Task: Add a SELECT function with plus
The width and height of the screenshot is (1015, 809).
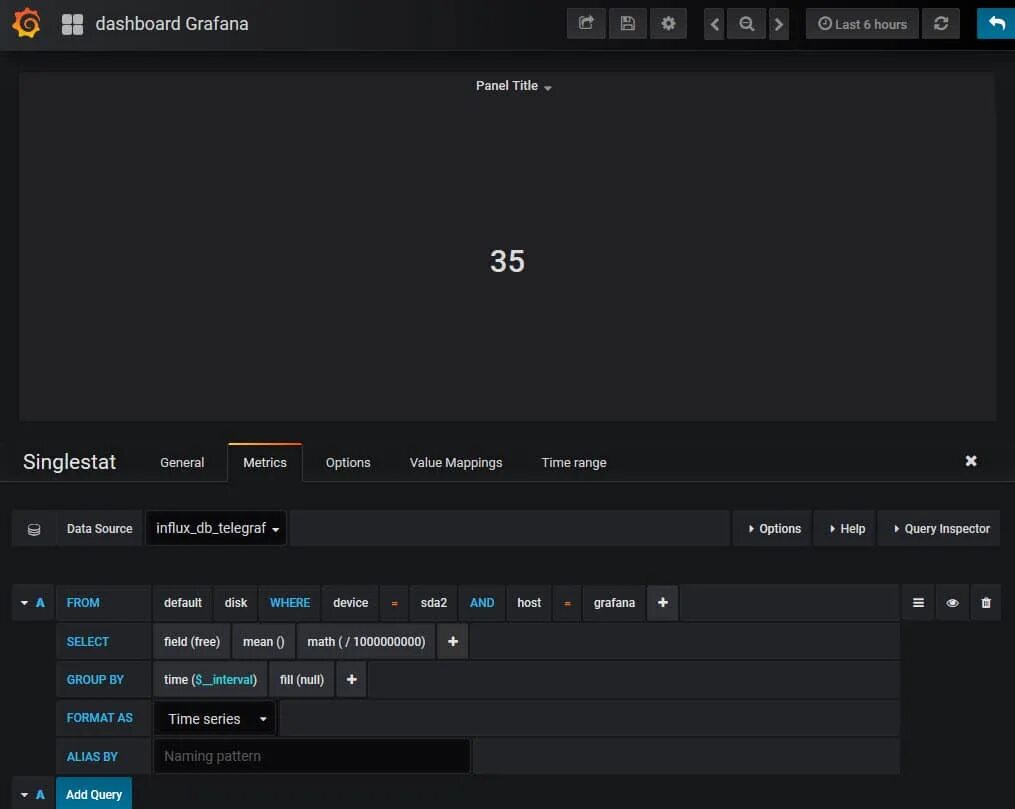Action: [453, 641]
